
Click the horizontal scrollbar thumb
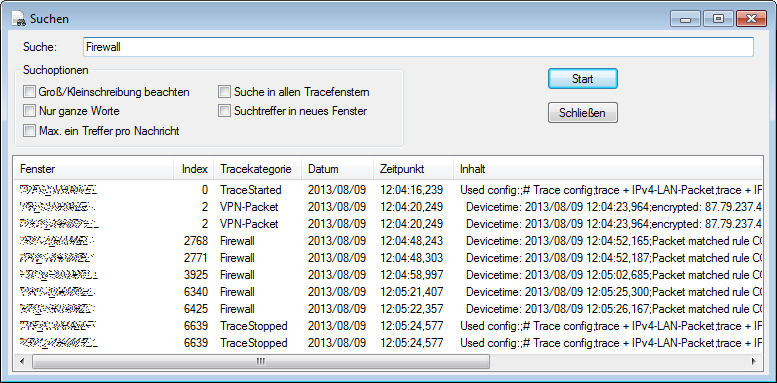pos(261,362)
